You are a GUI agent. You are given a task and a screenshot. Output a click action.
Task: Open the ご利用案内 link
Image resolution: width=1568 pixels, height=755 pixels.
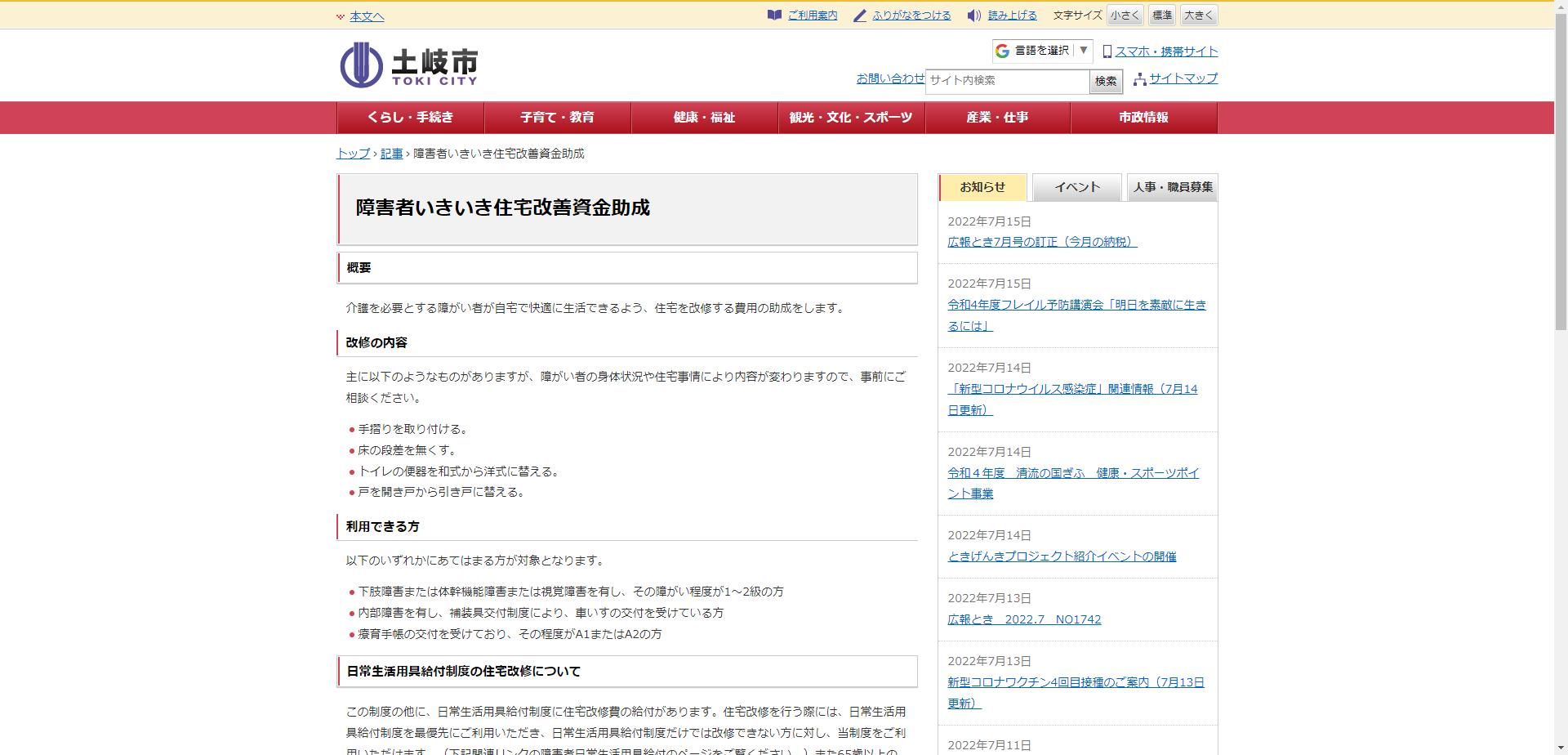click(813, 16)
